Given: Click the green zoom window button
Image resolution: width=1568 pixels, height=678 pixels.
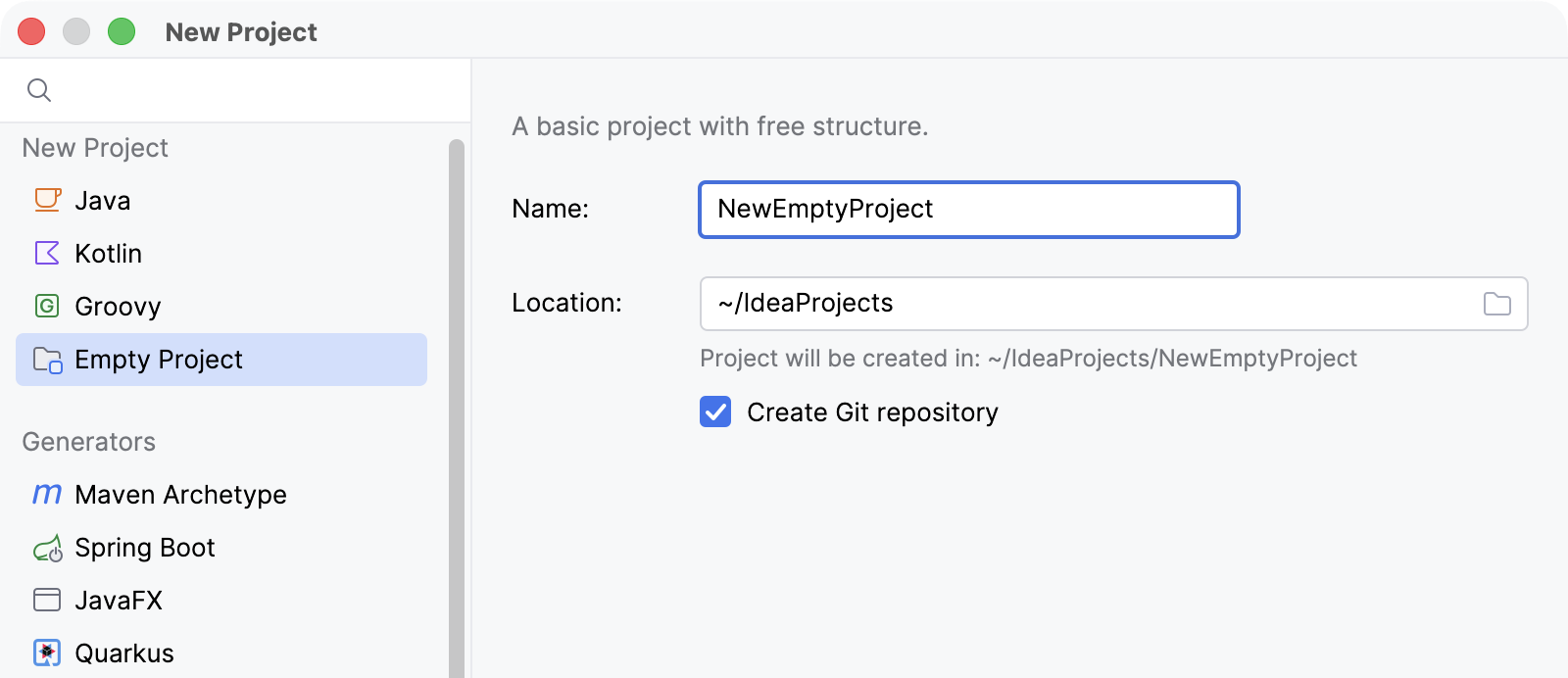Looking at the screenshot, I should click(122, 31).
